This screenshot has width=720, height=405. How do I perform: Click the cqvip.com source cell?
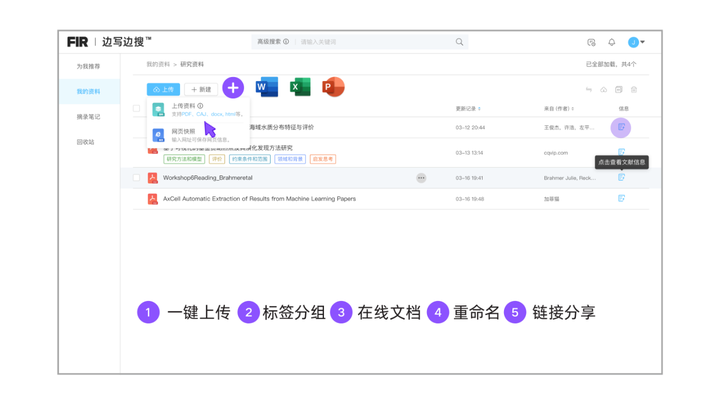click(x=556, y=153)
